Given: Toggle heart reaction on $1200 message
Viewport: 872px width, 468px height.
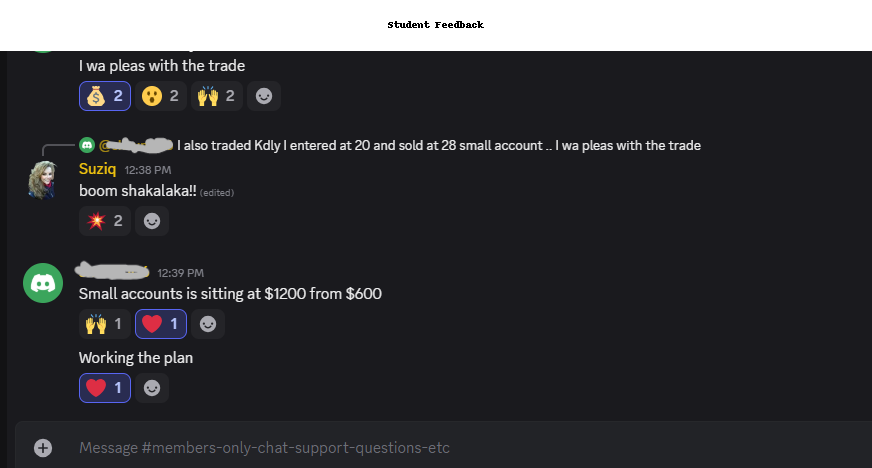Looking at the screenshot, I should (x=161, y=324).
